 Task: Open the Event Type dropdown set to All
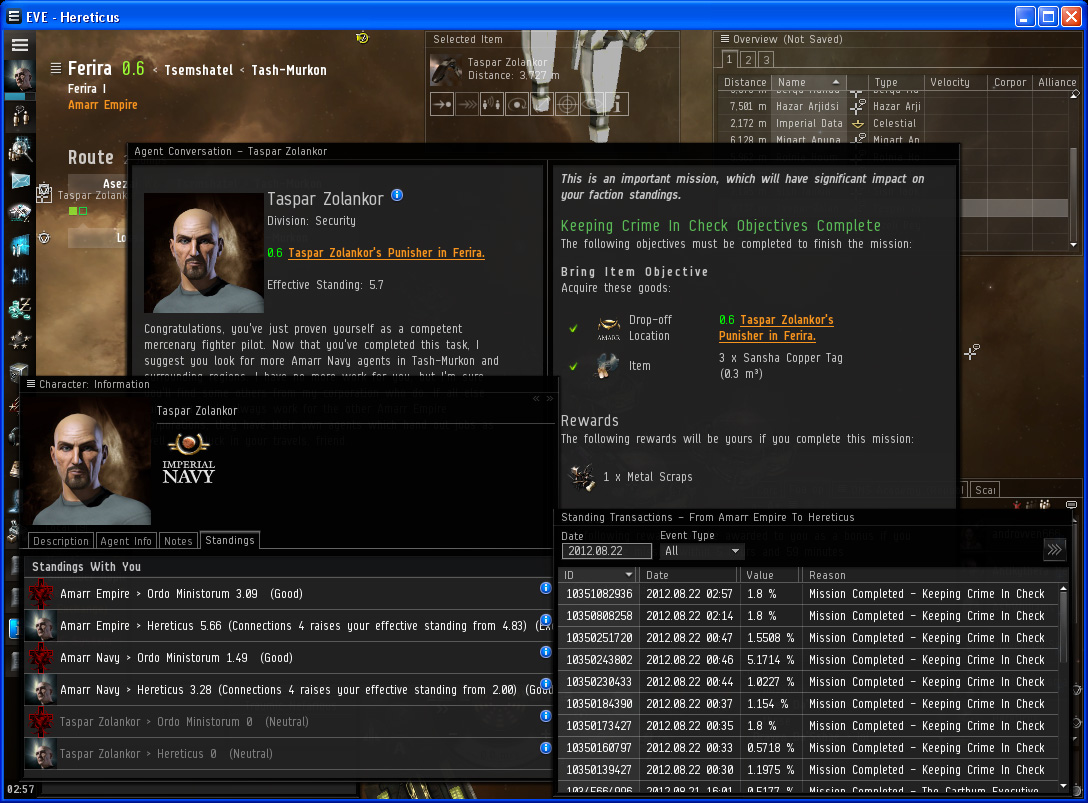pyautogui.click(x=702, y=551)
